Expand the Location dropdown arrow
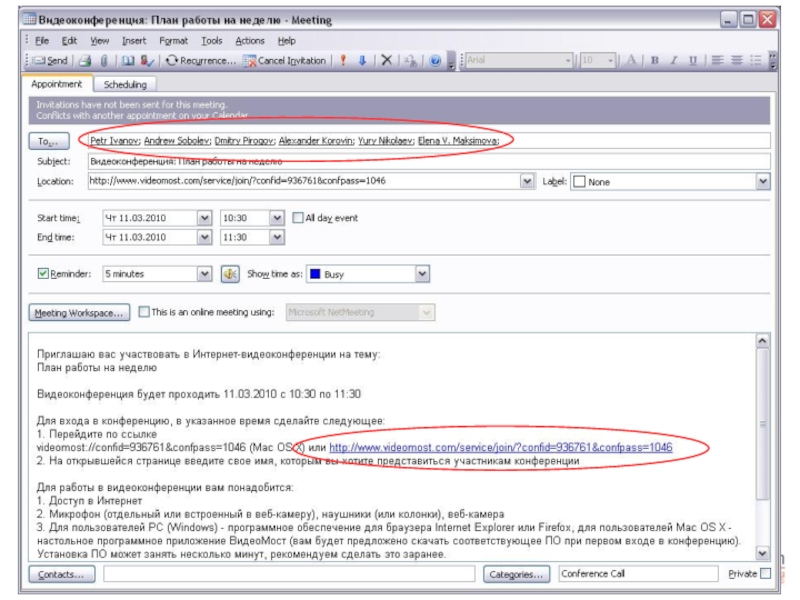The width and height of the screenshot is (800, 600). tap(527, 182)
